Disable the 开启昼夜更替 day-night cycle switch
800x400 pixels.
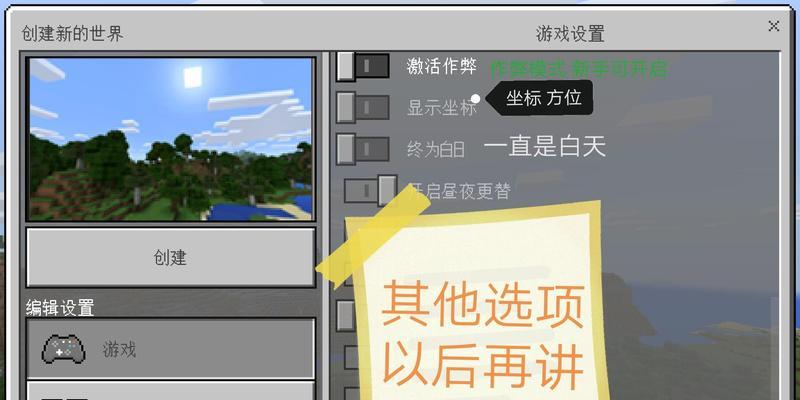(370, 191)
